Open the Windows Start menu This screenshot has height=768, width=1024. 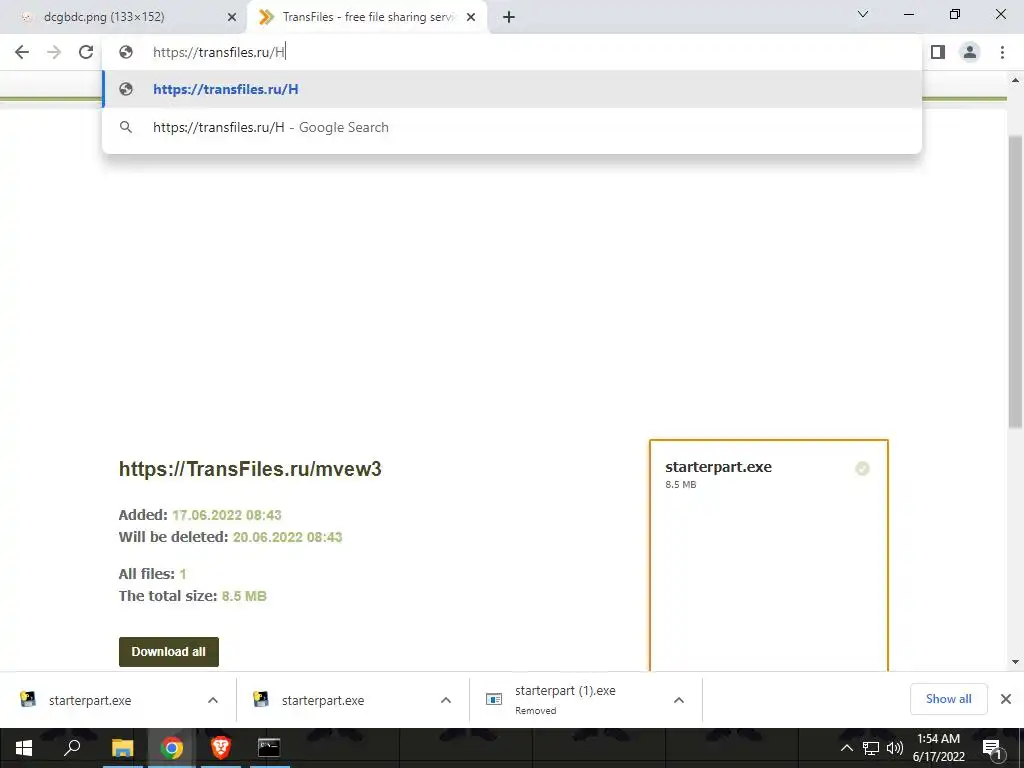click(x=24, y=748)
